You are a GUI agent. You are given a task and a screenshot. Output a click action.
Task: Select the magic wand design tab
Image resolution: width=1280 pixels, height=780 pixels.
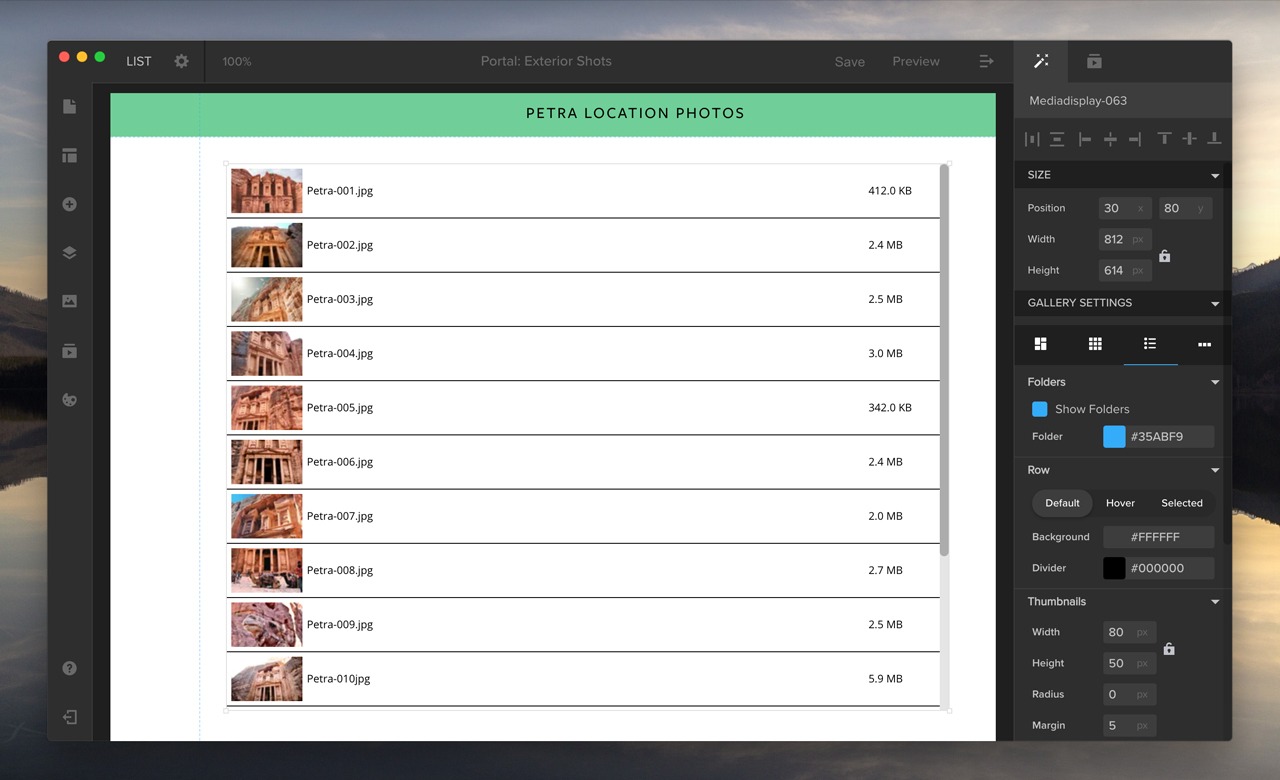tap(1041, 61)
